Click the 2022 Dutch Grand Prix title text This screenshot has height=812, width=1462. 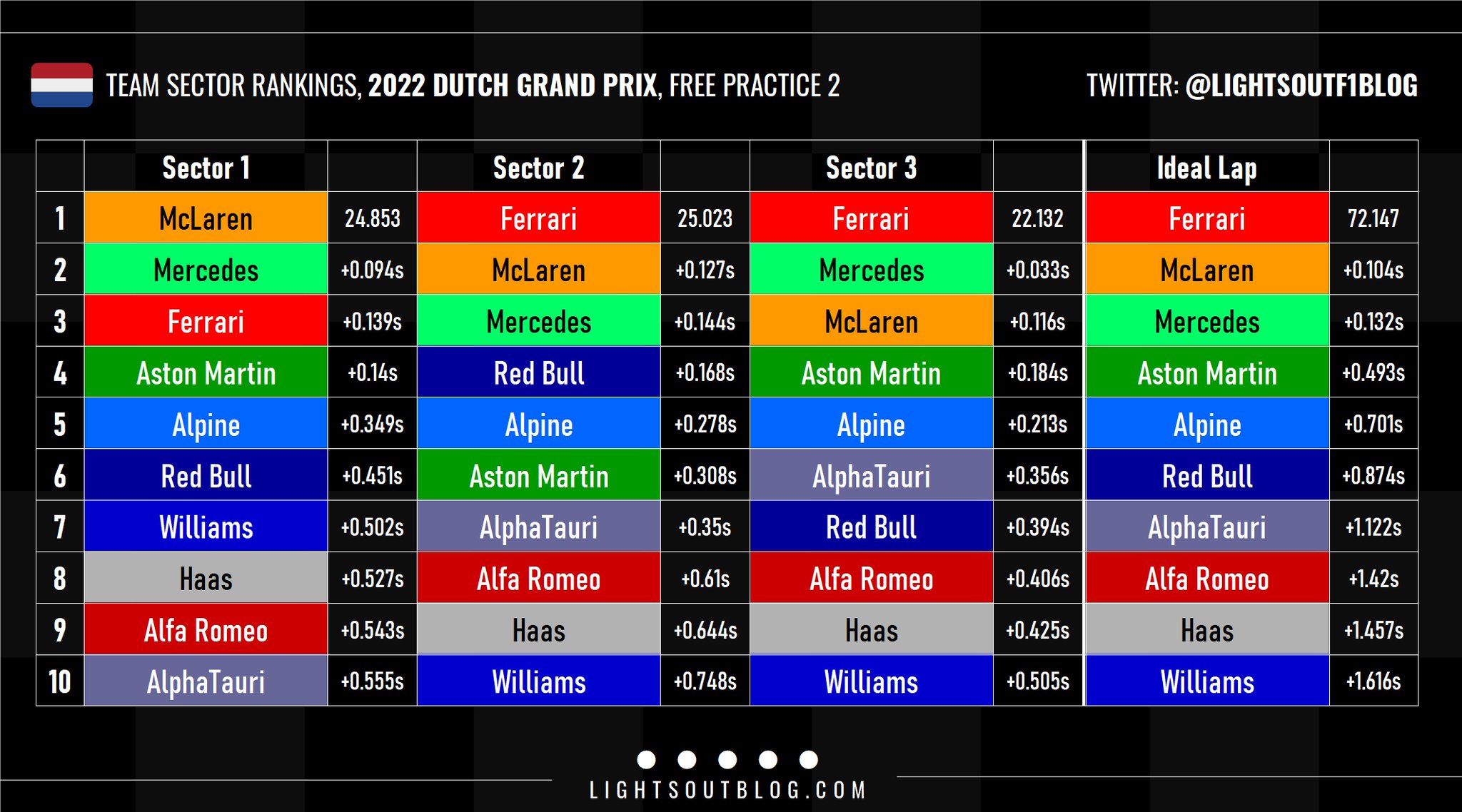512,86
